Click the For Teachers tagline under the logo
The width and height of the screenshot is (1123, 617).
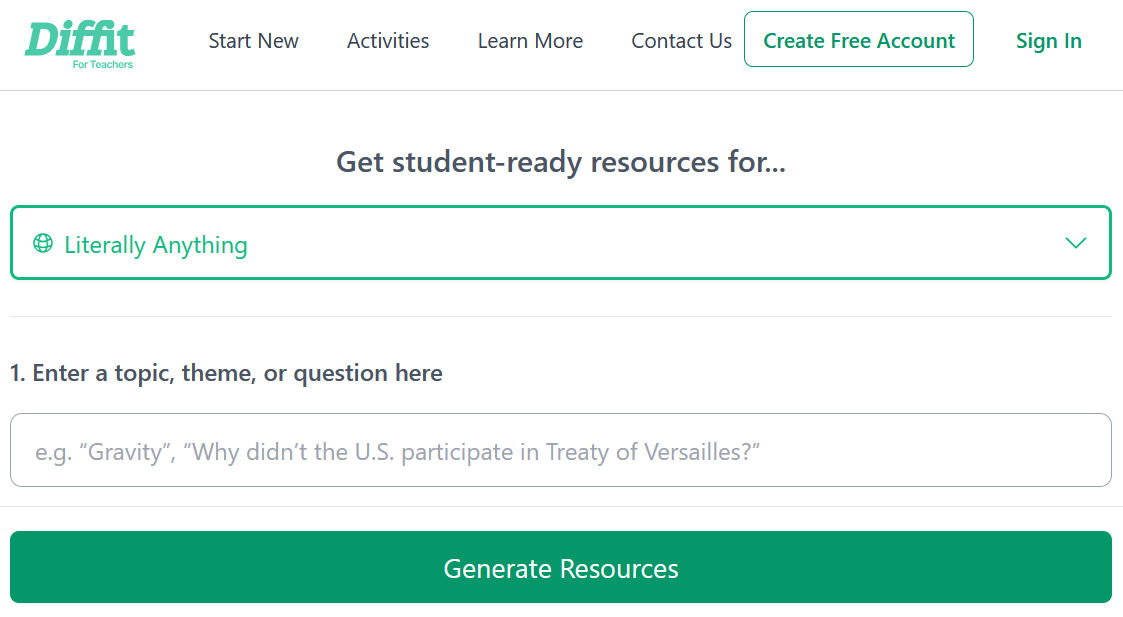coord(103,65)
